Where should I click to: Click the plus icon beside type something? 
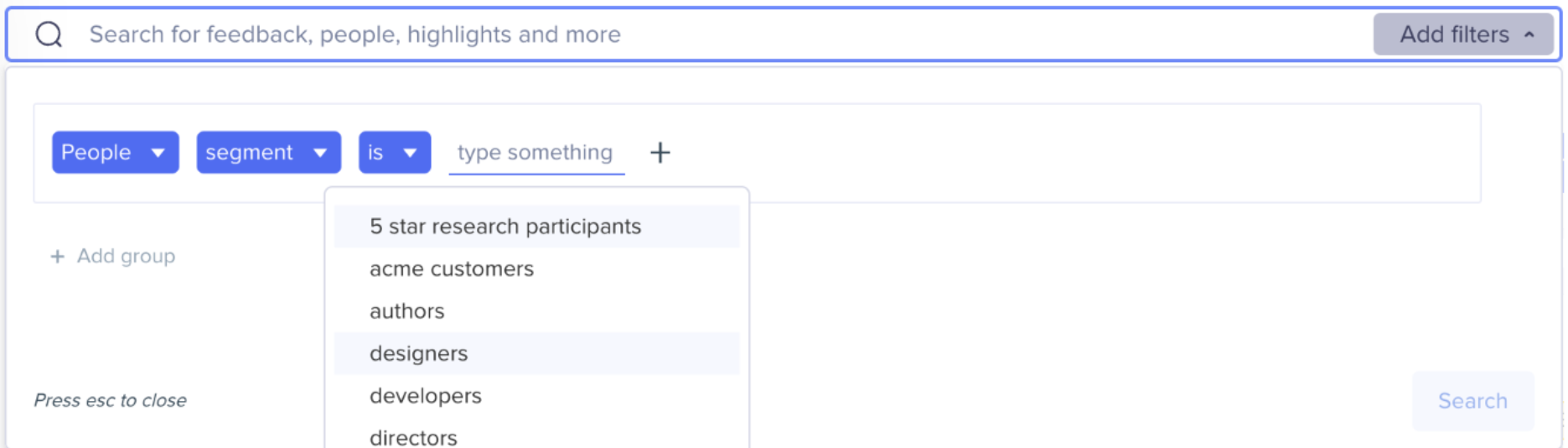click(660, 153)
